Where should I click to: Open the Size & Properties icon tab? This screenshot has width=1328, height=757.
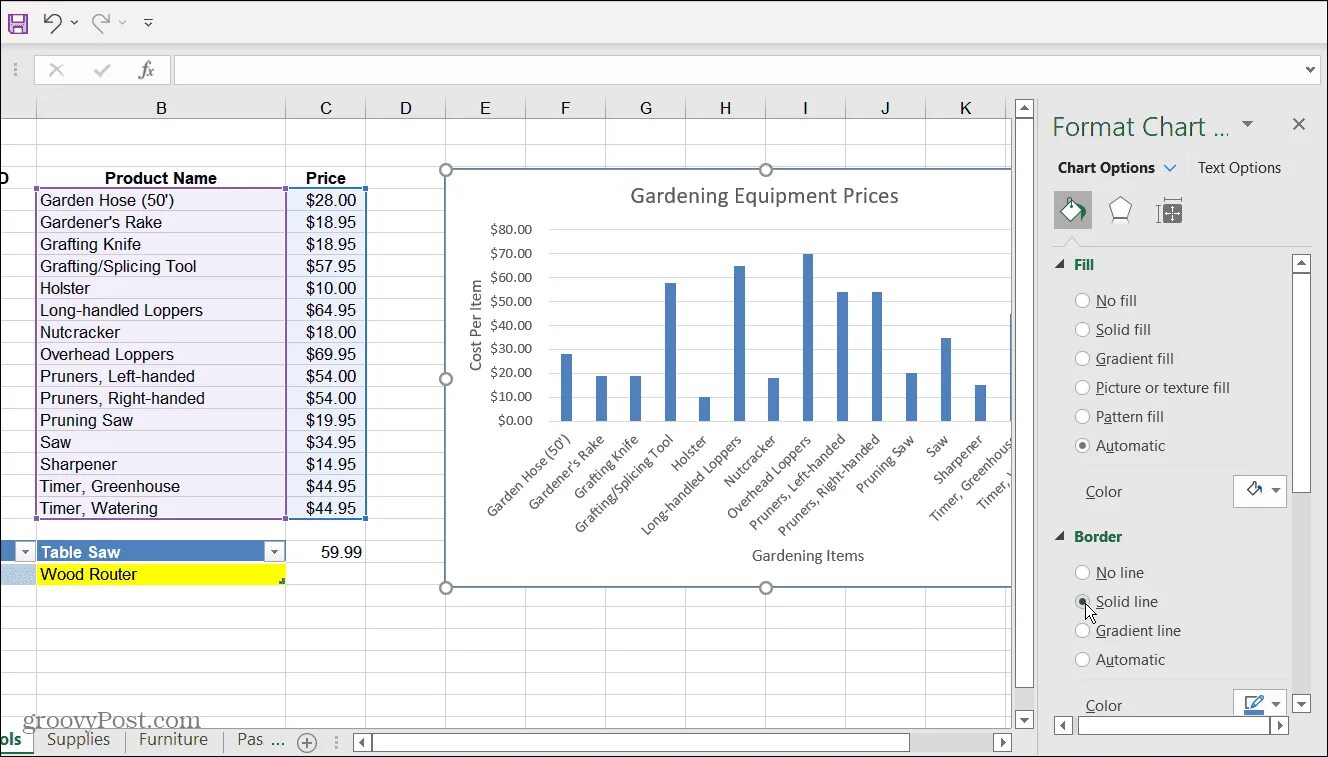click(1169, 211)
